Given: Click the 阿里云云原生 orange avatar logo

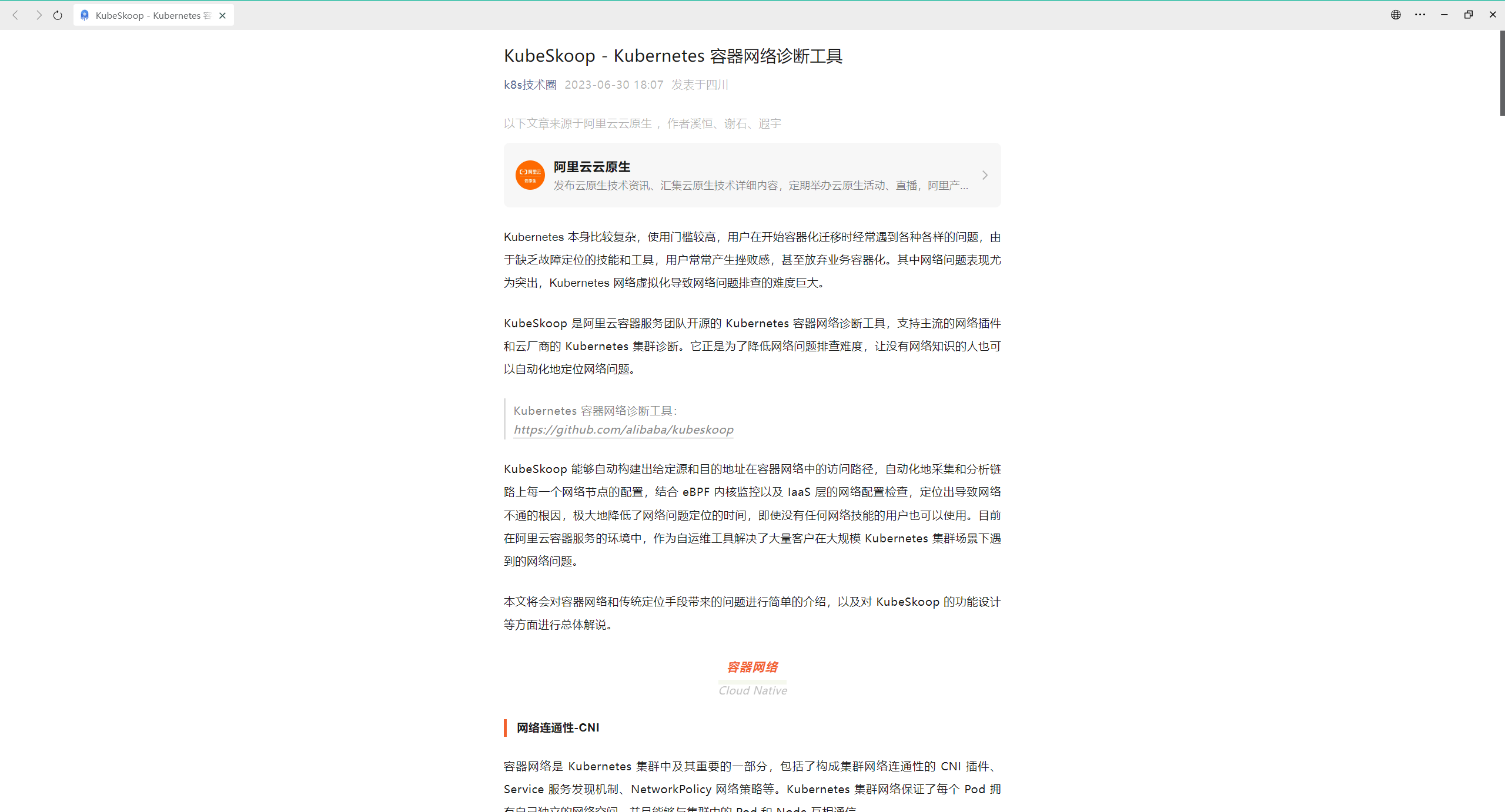Looking at the screenshot, I should tap(530, 175).
